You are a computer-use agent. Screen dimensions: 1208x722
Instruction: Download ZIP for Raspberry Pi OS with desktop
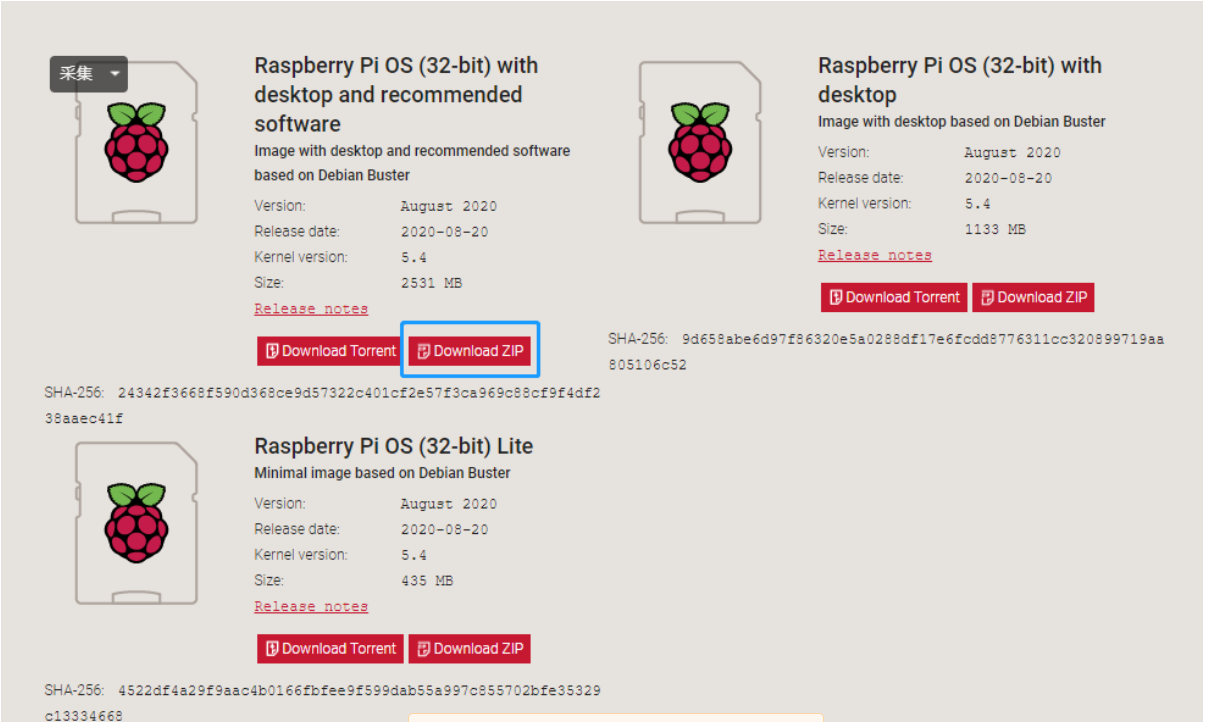tap(1034, 297)
